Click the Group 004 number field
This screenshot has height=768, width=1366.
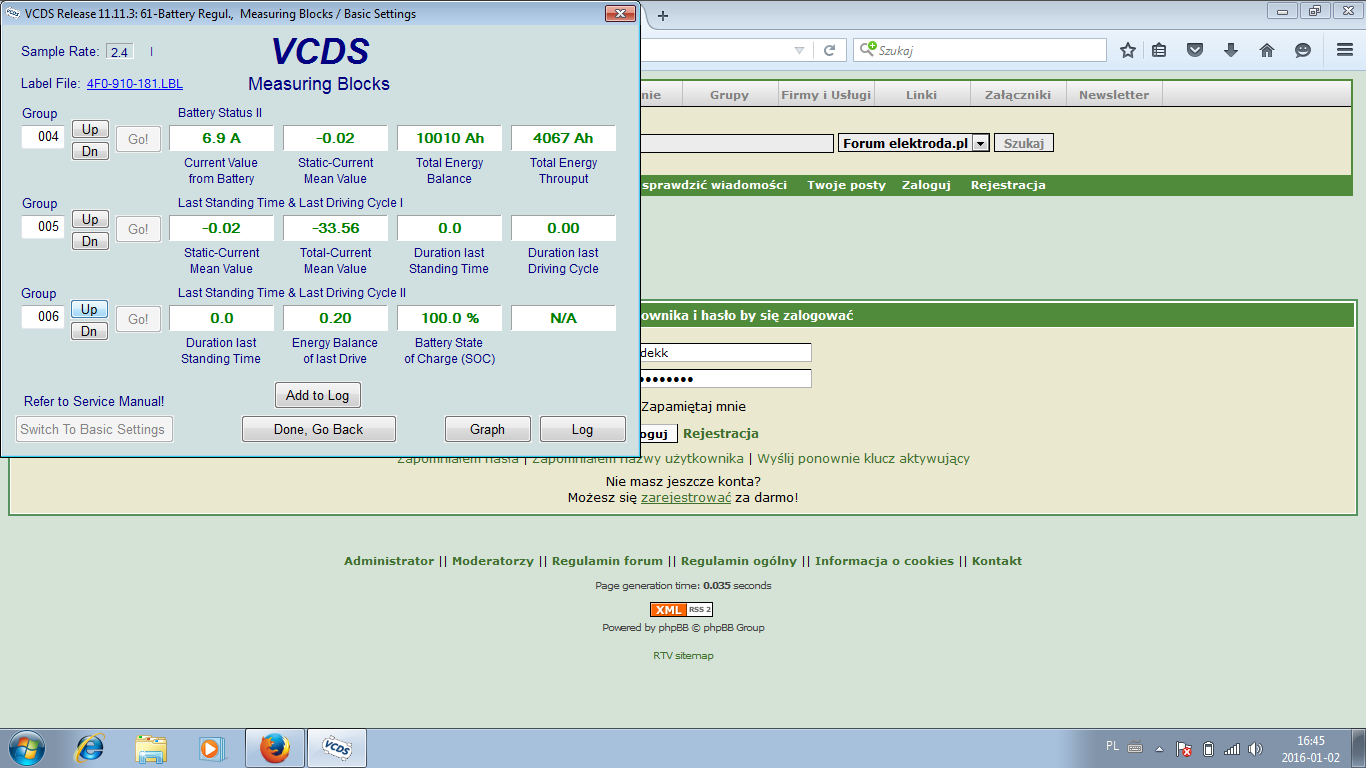[x=44, y=136]
